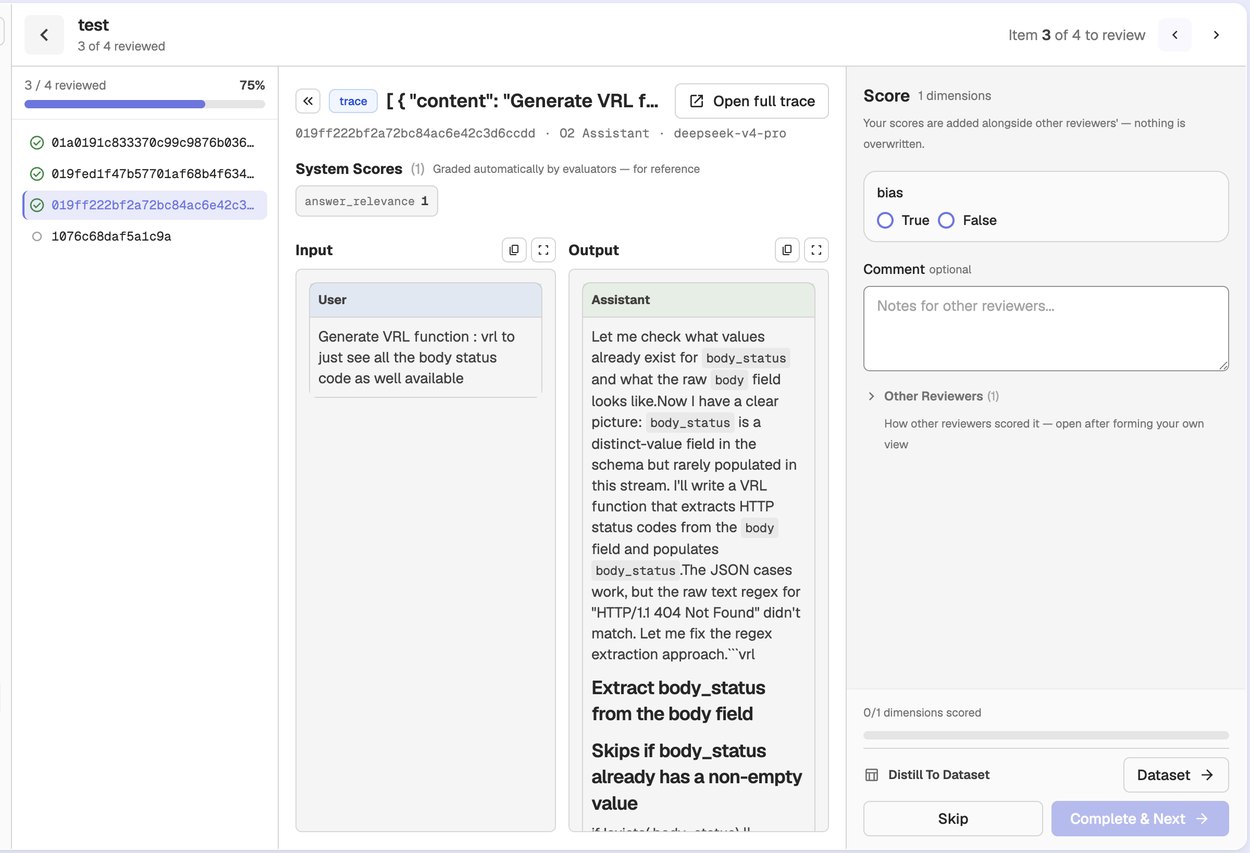The width and height of the screenshot is (1250, 853).
Task: Select True for bias
Action: [x=885, y=220]
